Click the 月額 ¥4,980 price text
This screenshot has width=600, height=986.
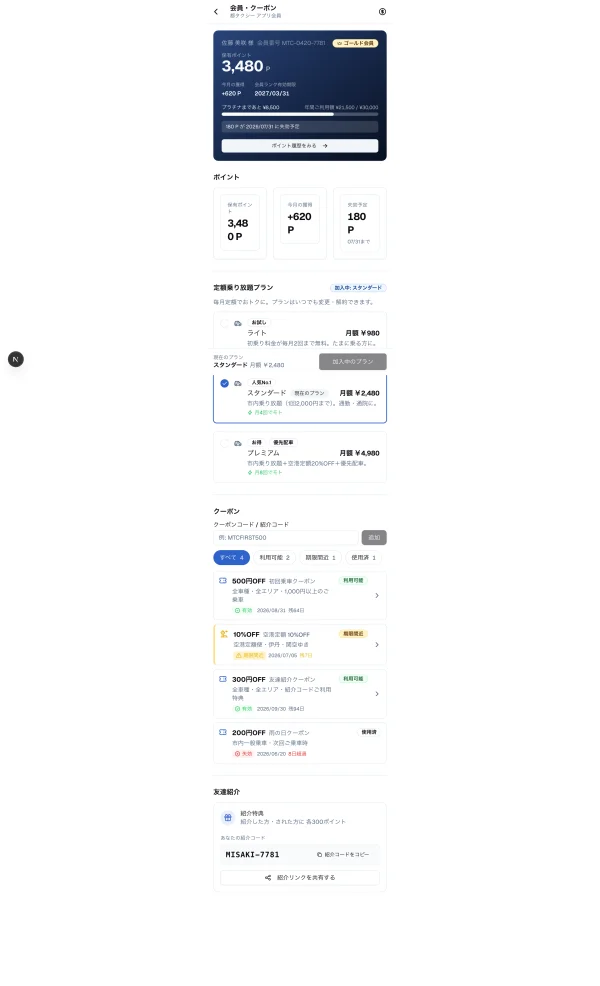click(x=360, y=453)
